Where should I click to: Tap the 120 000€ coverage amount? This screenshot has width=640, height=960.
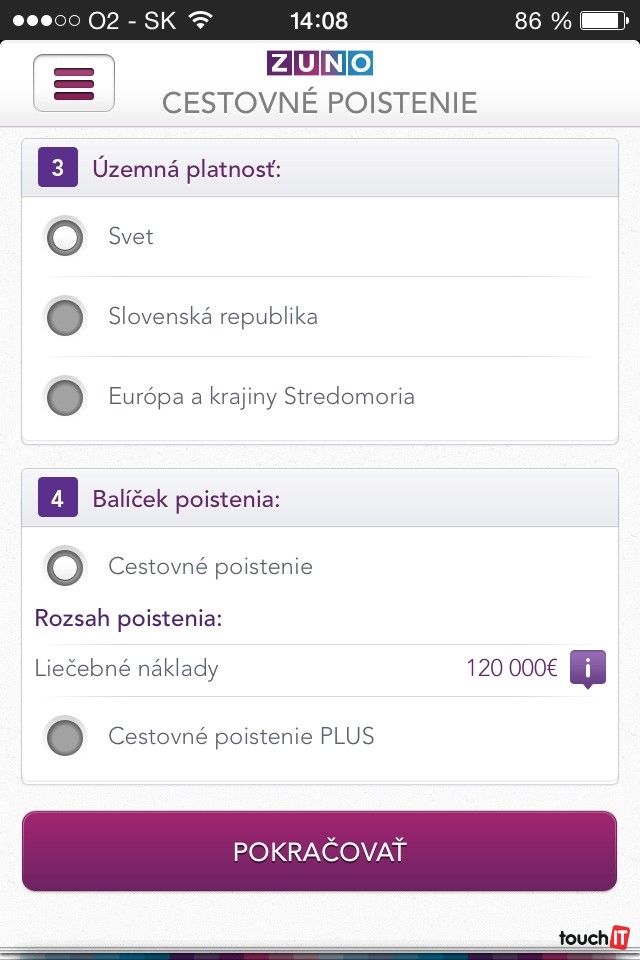coord(511,668)
